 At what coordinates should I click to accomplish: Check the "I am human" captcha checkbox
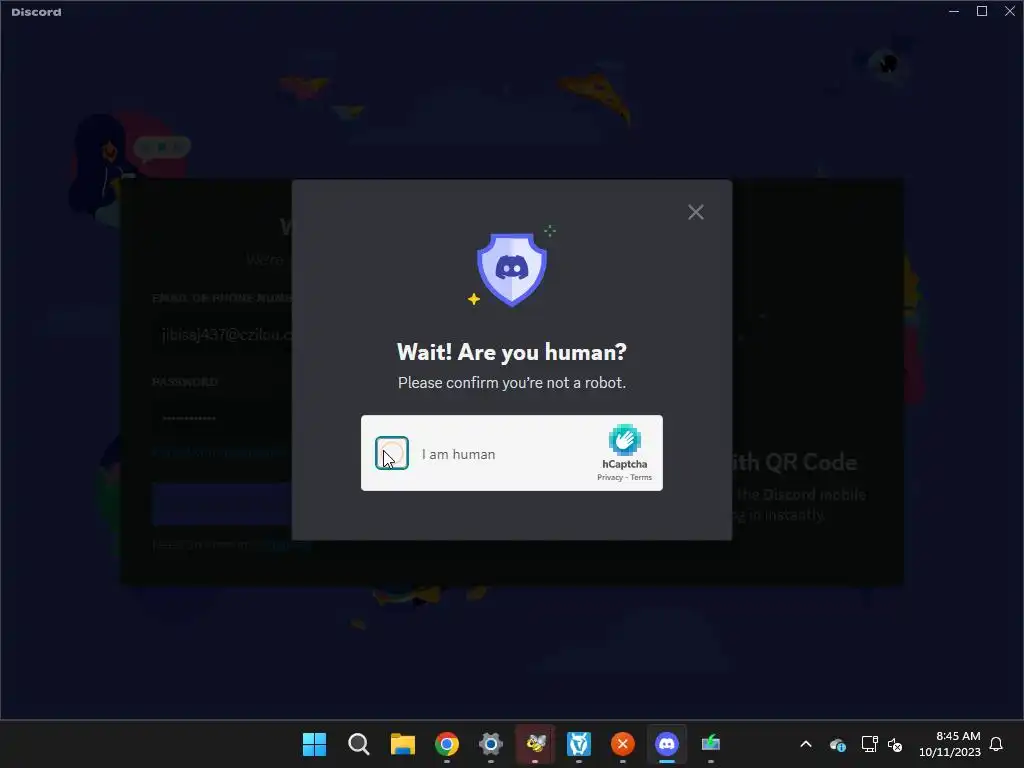pyautogui.click(x=392, y=453)
